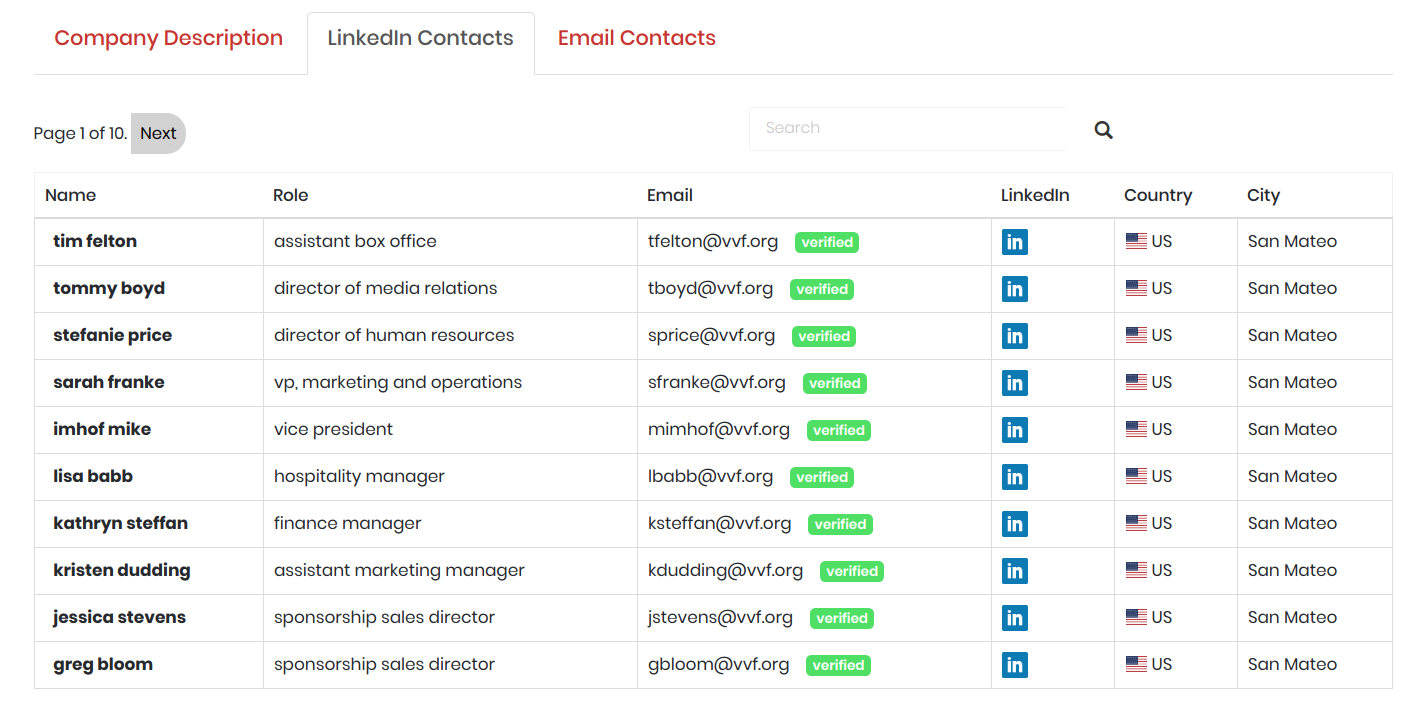This screenshot has height=712, width=1424.
Task: Open Lisa Babb's LinkedIn icon
Action: point(1014,477)
